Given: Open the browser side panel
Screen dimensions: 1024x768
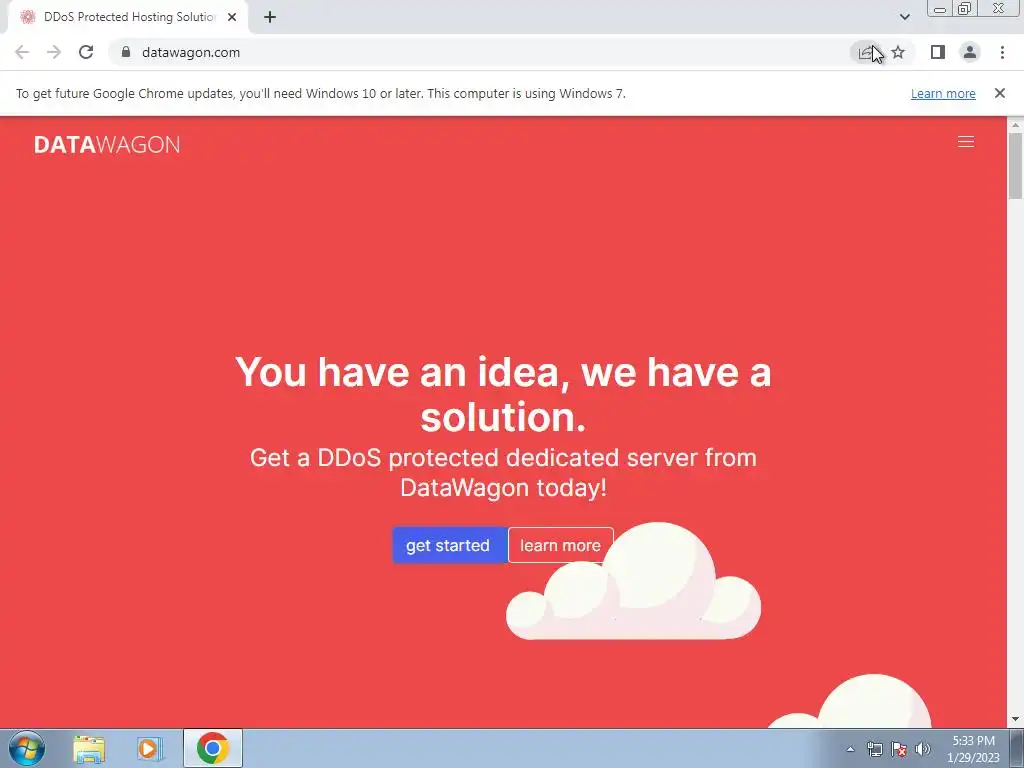Looking at the screenshot, I should tap(938, 52).
